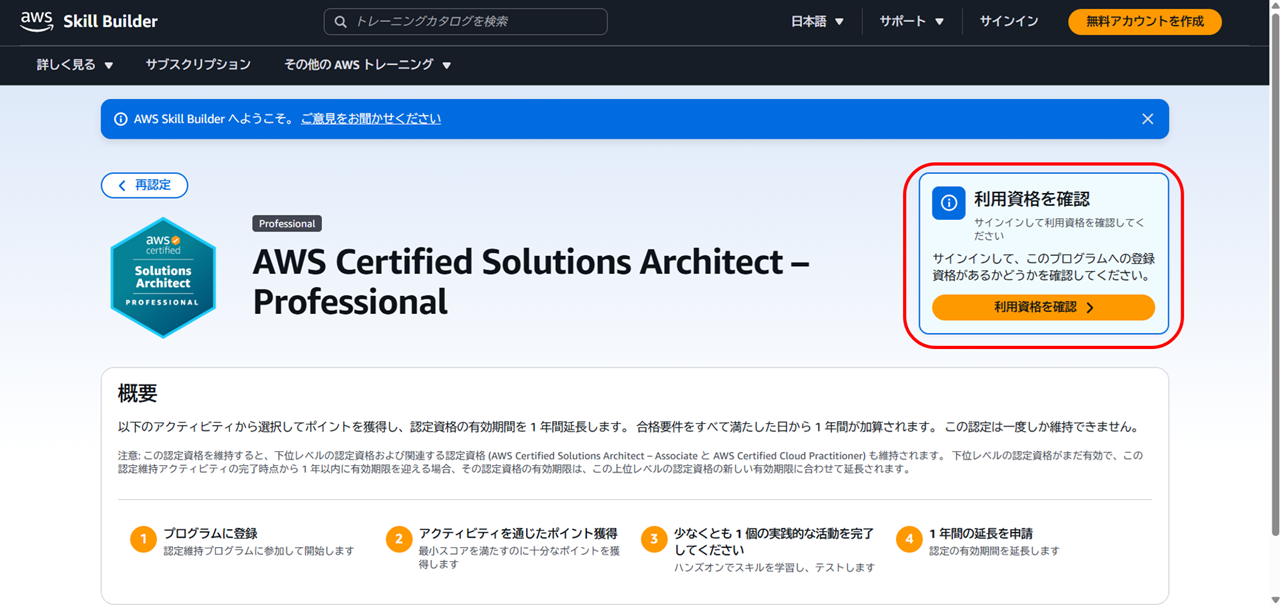Image resolution: width=1280 pixels, height=606 pixels.
Task: Click the search magnifier icon
Action: coord(341,22)
